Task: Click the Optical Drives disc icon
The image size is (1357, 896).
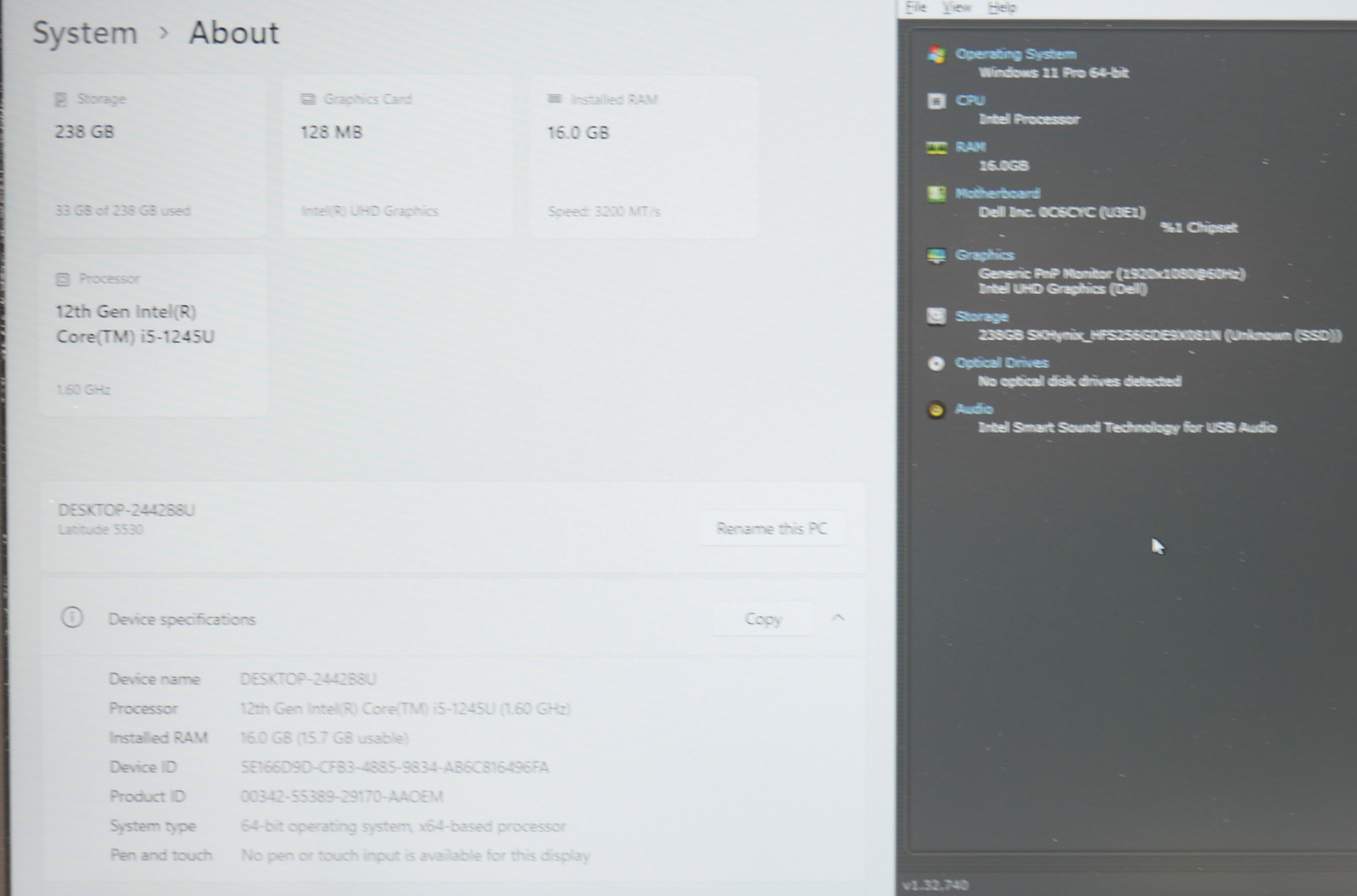Action: coord(936,363)
